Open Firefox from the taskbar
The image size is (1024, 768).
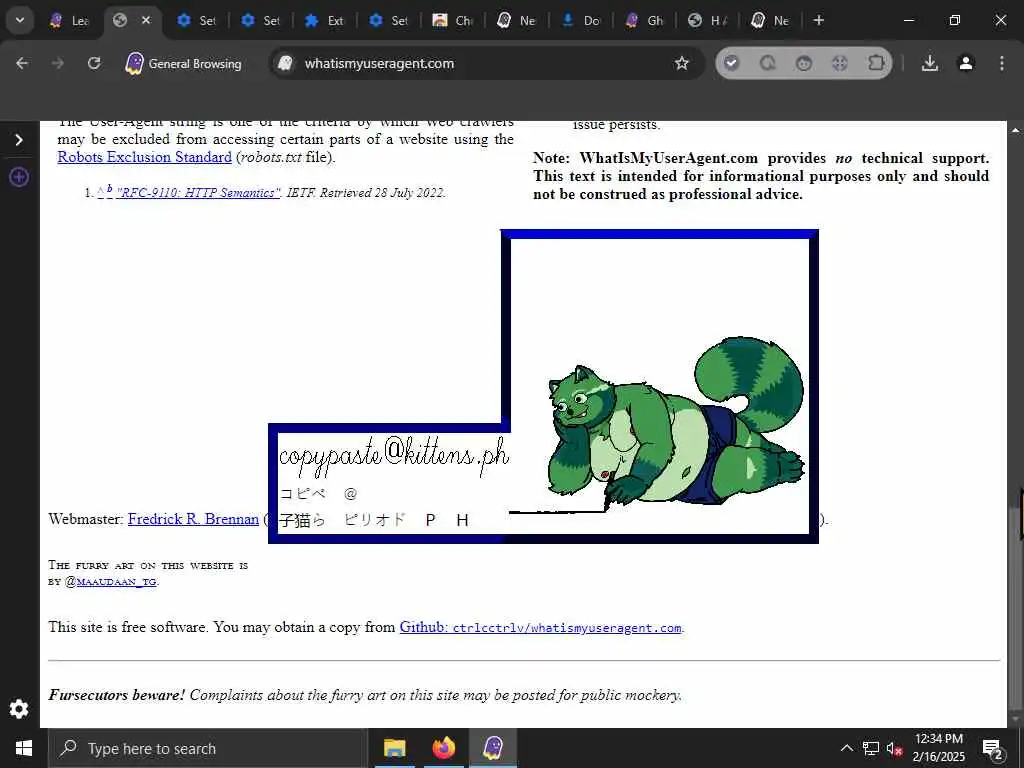pyautogui.click(x=443, y=748)
